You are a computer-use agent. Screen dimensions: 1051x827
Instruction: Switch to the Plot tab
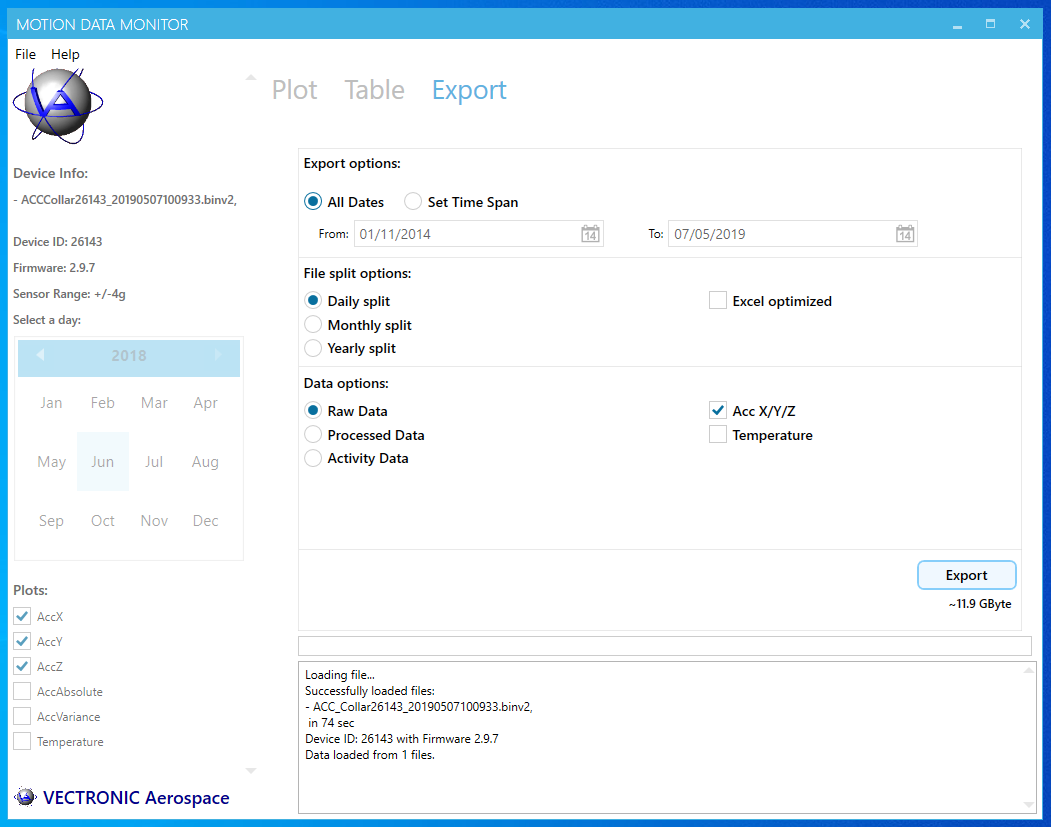tap(294, 90)
